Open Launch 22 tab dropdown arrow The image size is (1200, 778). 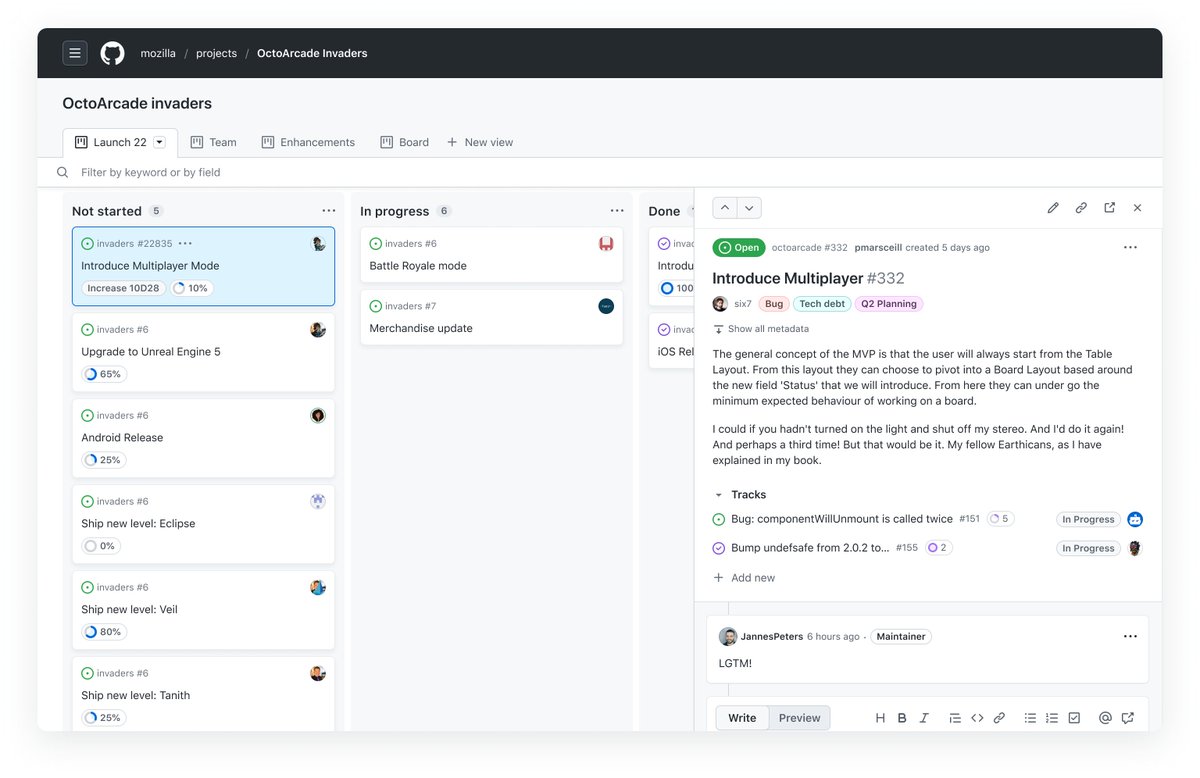pos(159,142)
